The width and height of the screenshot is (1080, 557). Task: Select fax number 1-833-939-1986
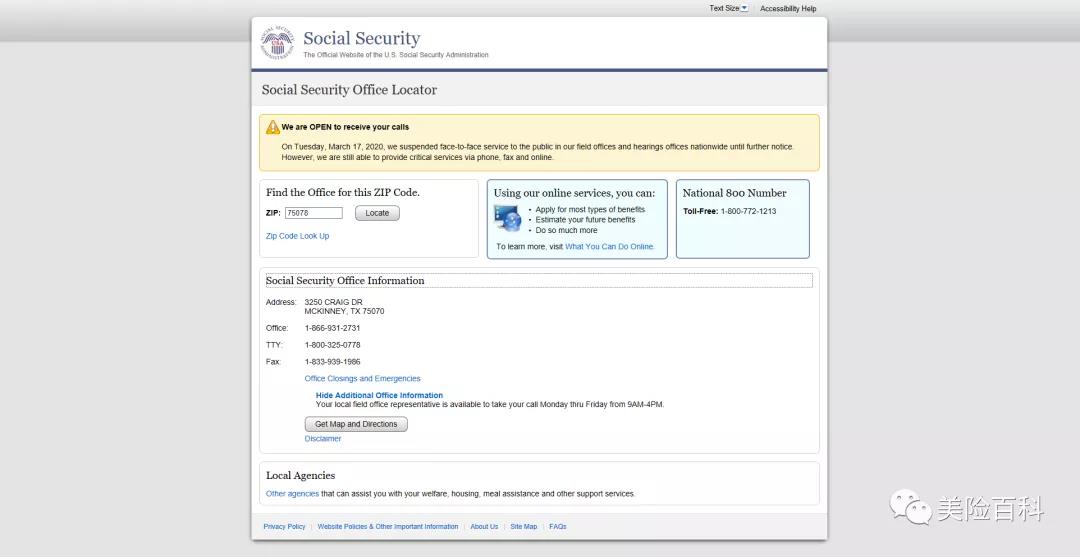333,362
